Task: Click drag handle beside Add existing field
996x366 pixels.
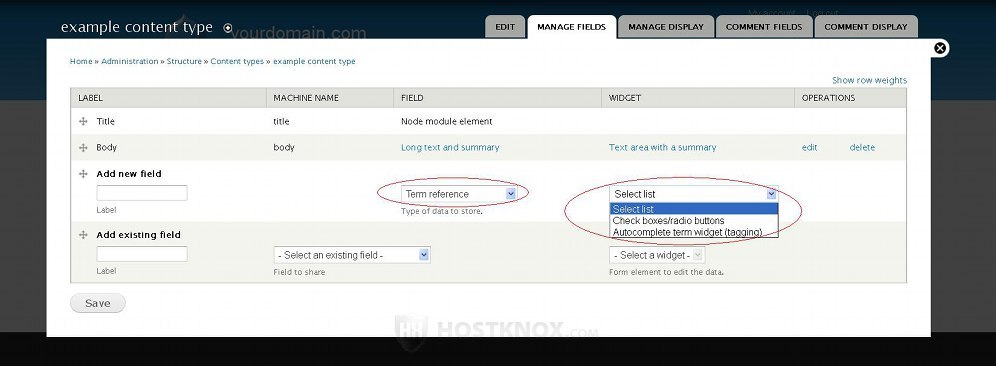Action: pos(83,234)
